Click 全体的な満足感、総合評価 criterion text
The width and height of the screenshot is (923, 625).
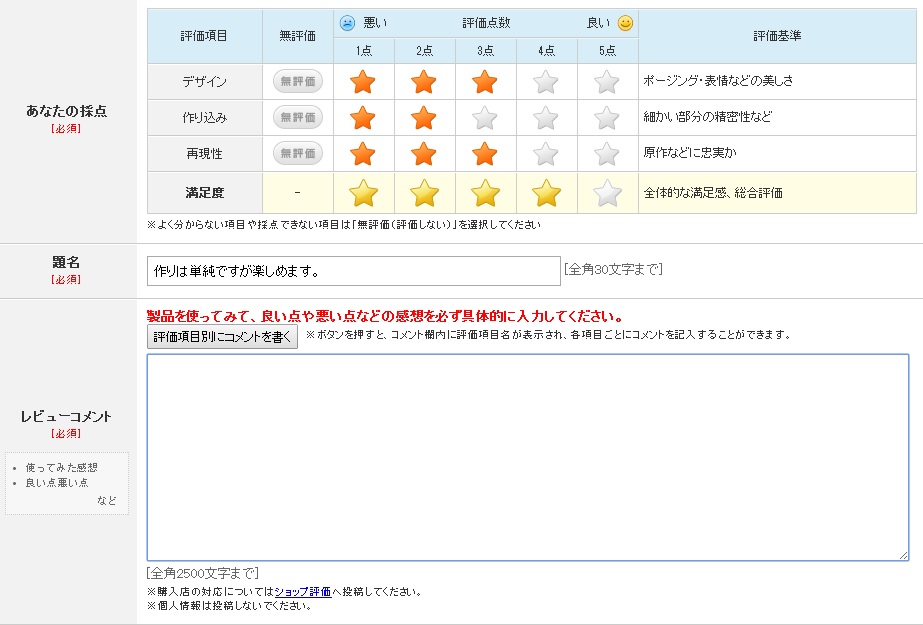712,192
